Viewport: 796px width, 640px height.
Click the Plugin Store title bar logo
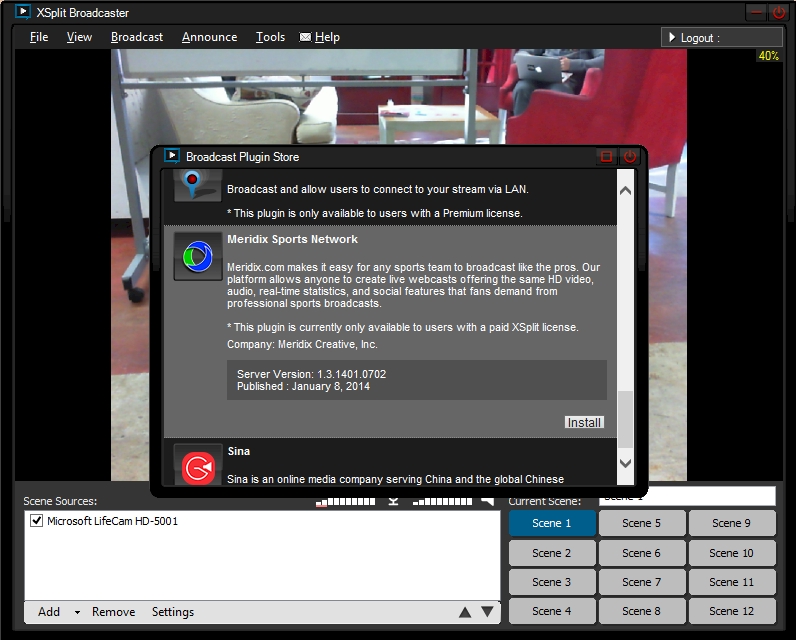click(172, 156)
